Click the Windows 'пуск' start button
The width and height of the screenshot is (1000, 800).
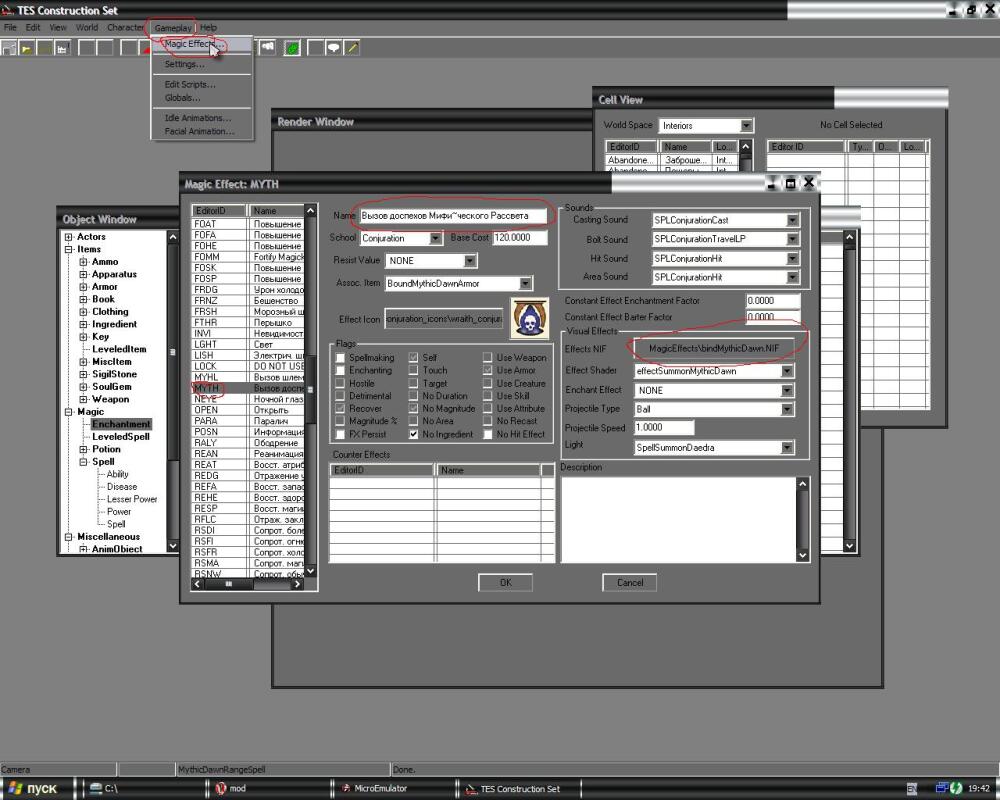[35, 789]
